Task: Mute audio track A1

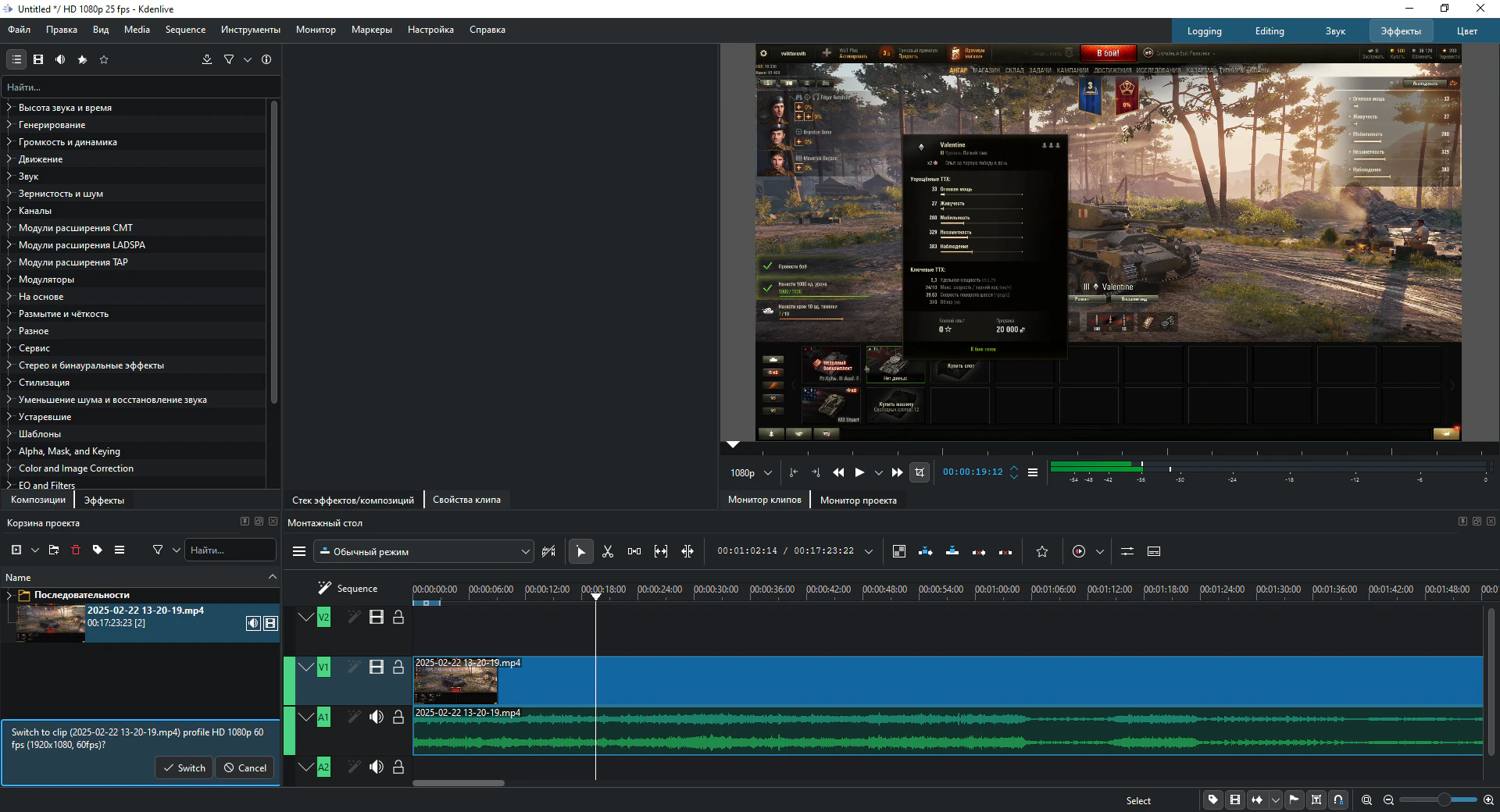Action: (x=376, y=717)
